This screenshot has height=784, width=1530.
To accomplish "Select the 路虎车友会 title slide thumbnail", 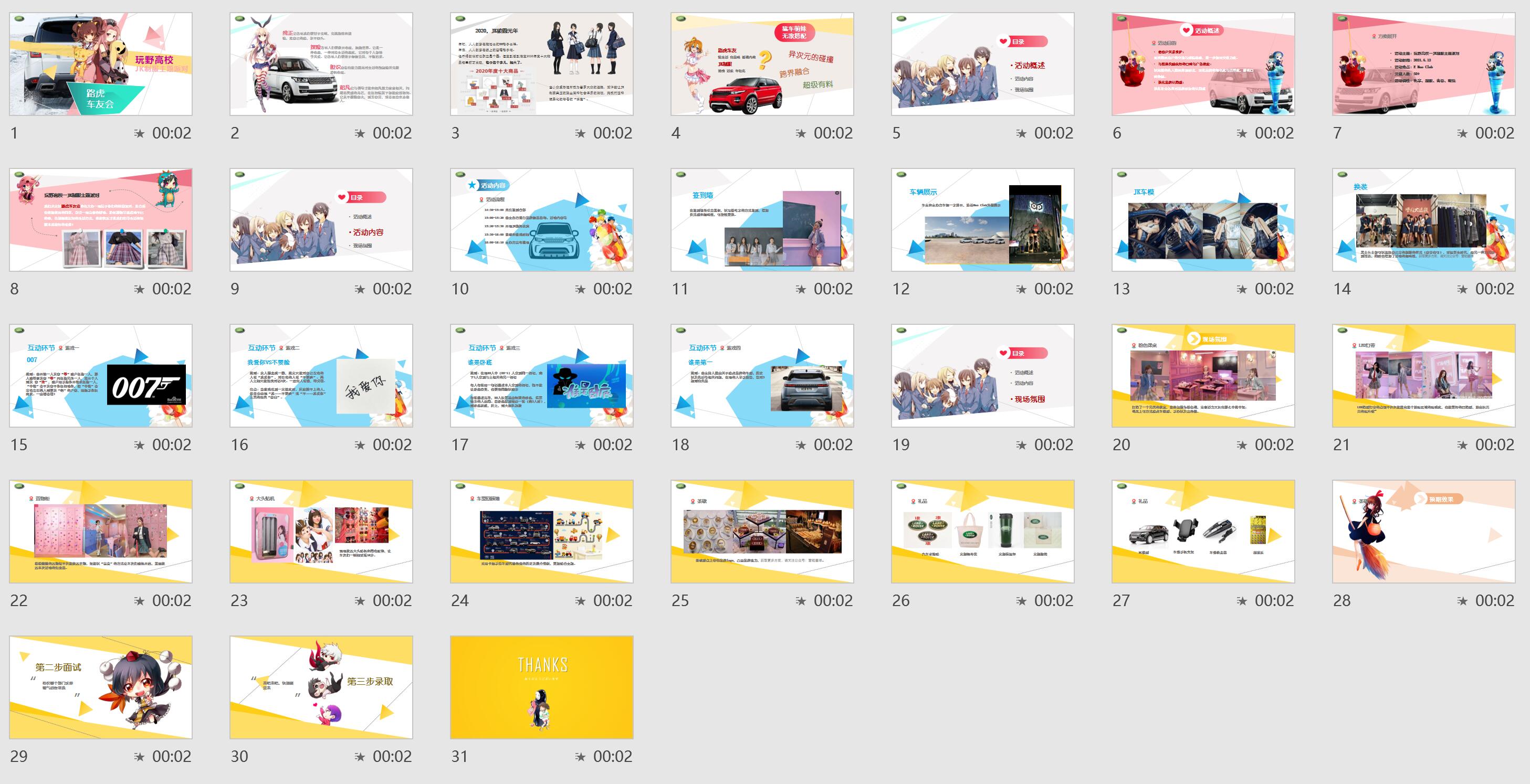I will [x=100, y=64].
